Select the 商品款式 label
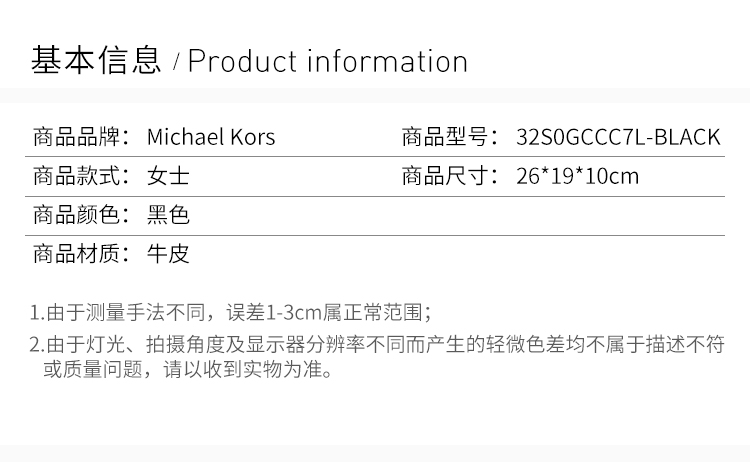Image resolution: width=750 pixels, height=462 pixels. pos(81,176)
